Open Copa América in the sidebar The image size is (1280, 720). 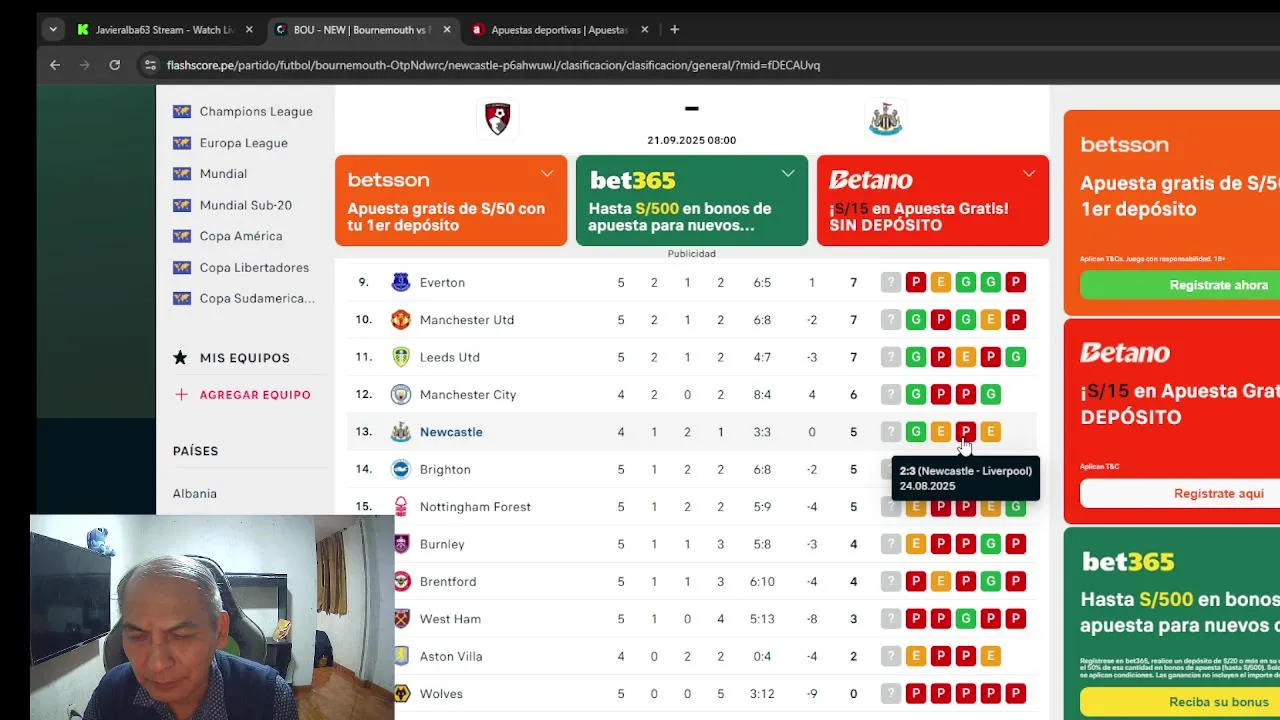(x=240, y=236)
